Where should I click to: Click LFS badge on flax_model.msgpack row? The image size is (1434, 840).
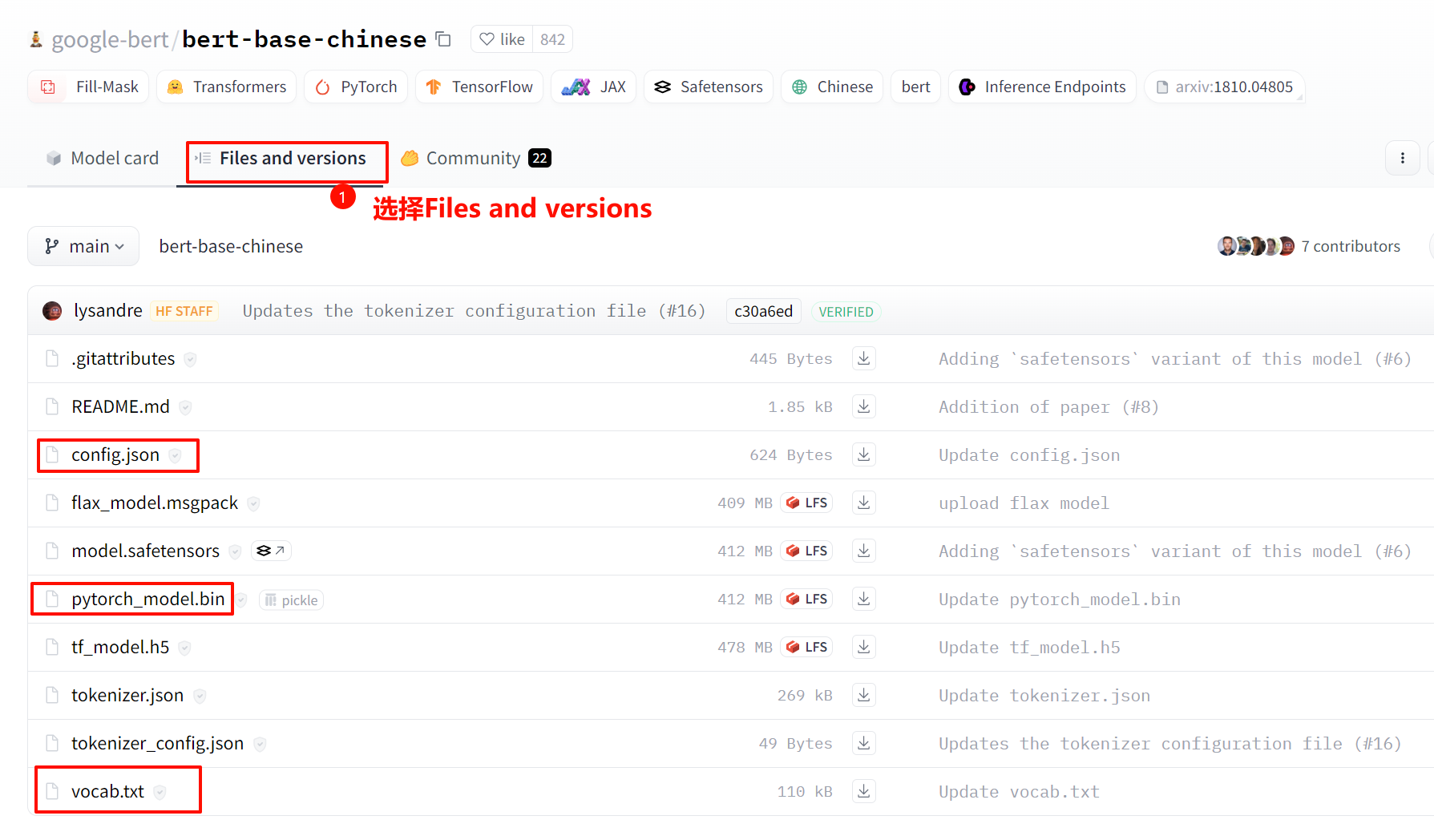pyautogui.click(x=806, y=503)
